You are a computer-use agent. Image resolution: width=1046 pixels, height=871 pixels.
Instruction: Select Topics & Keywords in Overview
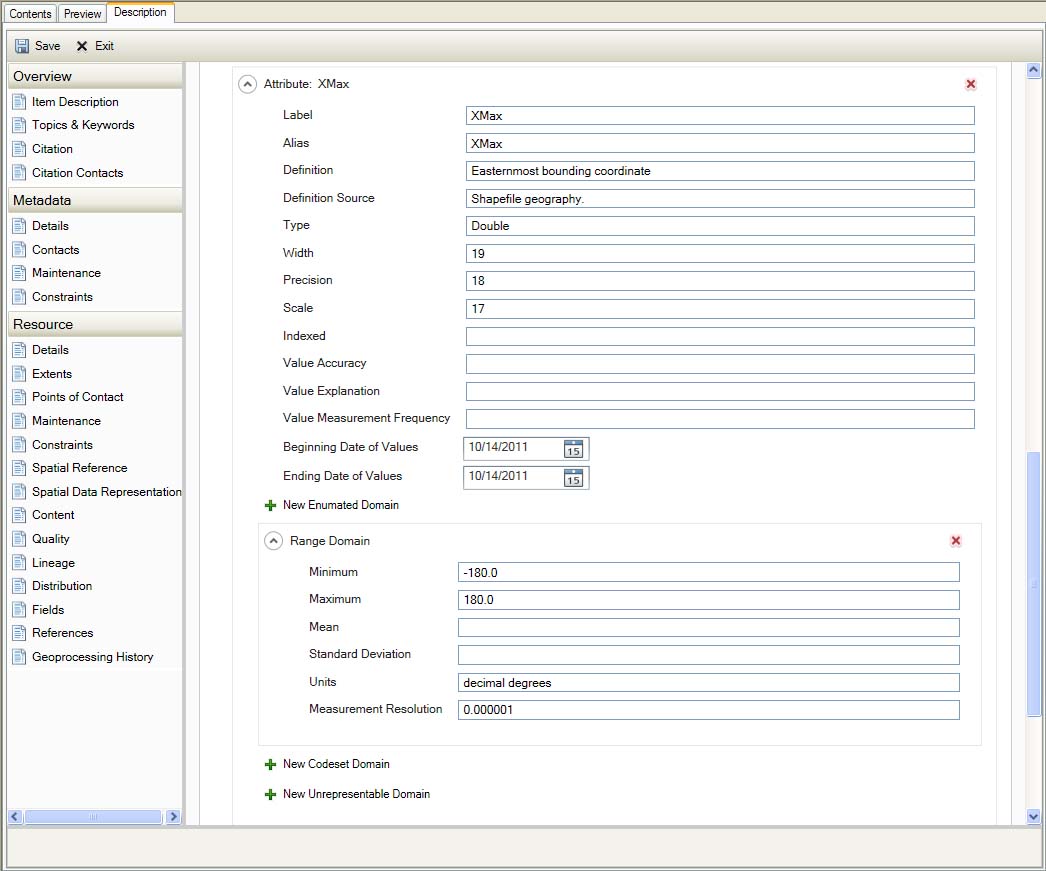click(x=82, y=125)
